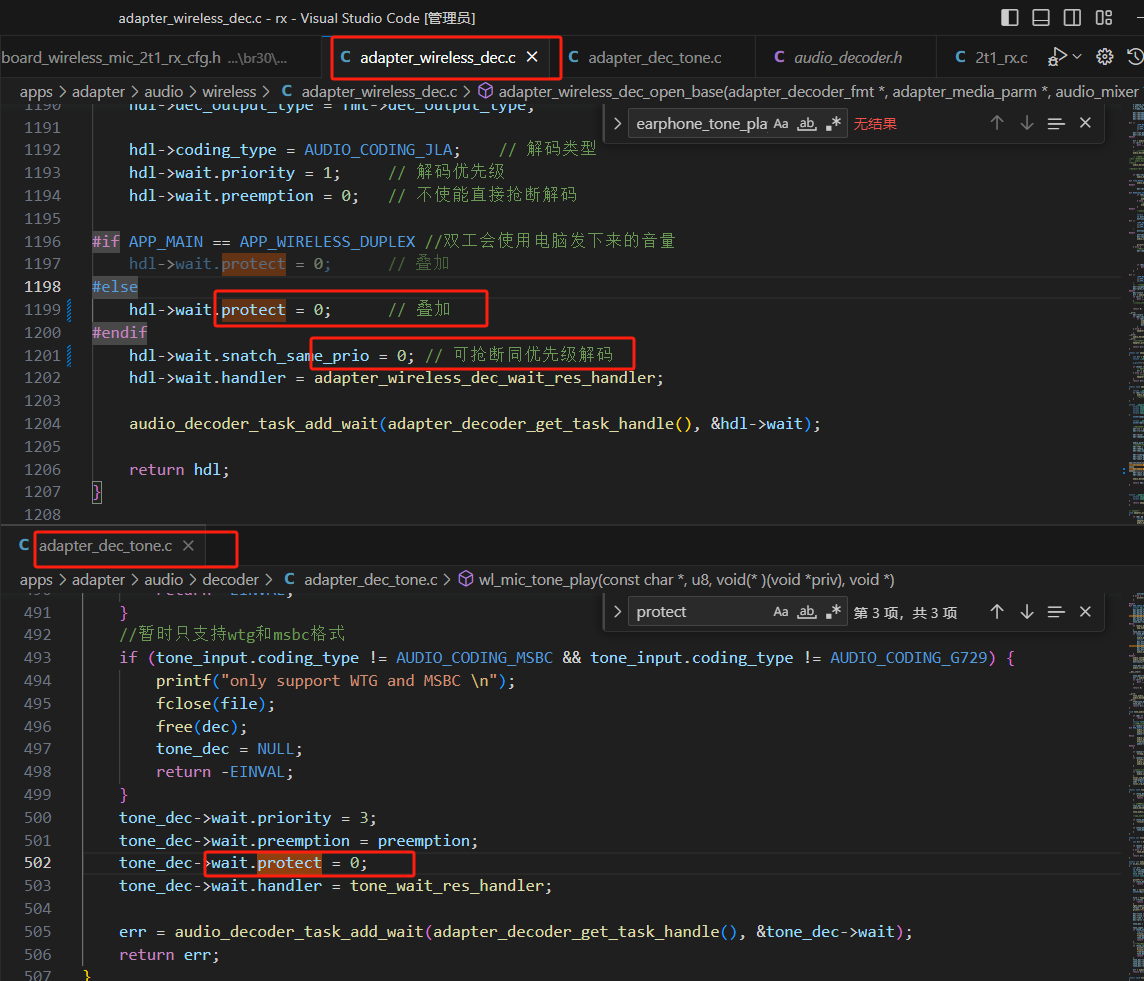Click the minimap of the adapter_dec_tone.c editor
This screenshot has height=981, width=1144.
coord(1137,786)
